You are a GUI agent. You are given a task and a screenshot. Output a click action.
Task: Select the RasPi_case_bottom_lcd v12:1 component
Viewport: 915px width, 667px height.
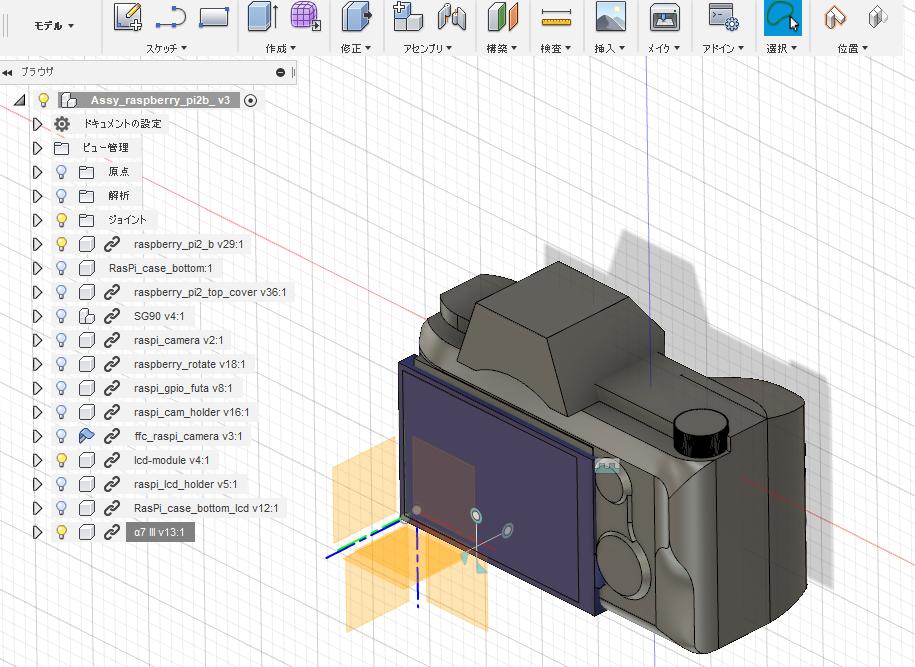click(206, 508)
